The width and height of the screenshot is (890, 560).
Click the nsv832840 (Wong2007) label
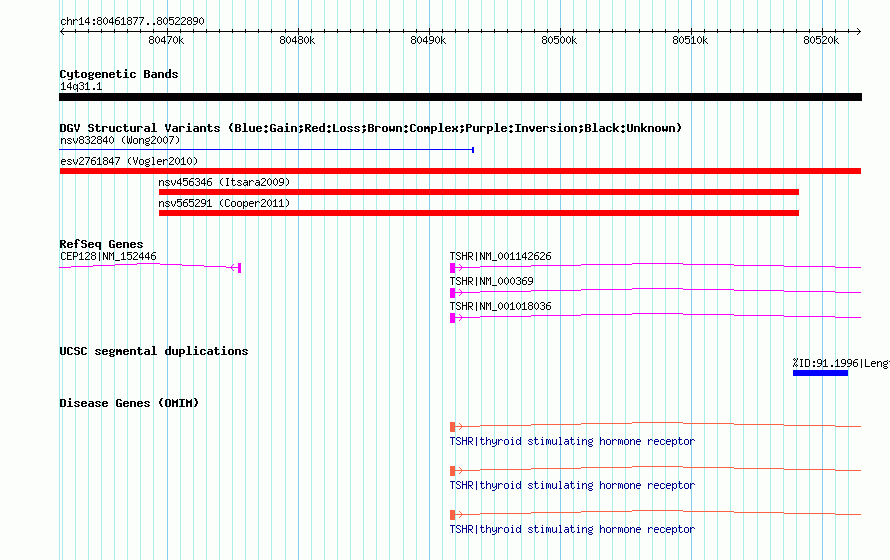click(120, 140)
